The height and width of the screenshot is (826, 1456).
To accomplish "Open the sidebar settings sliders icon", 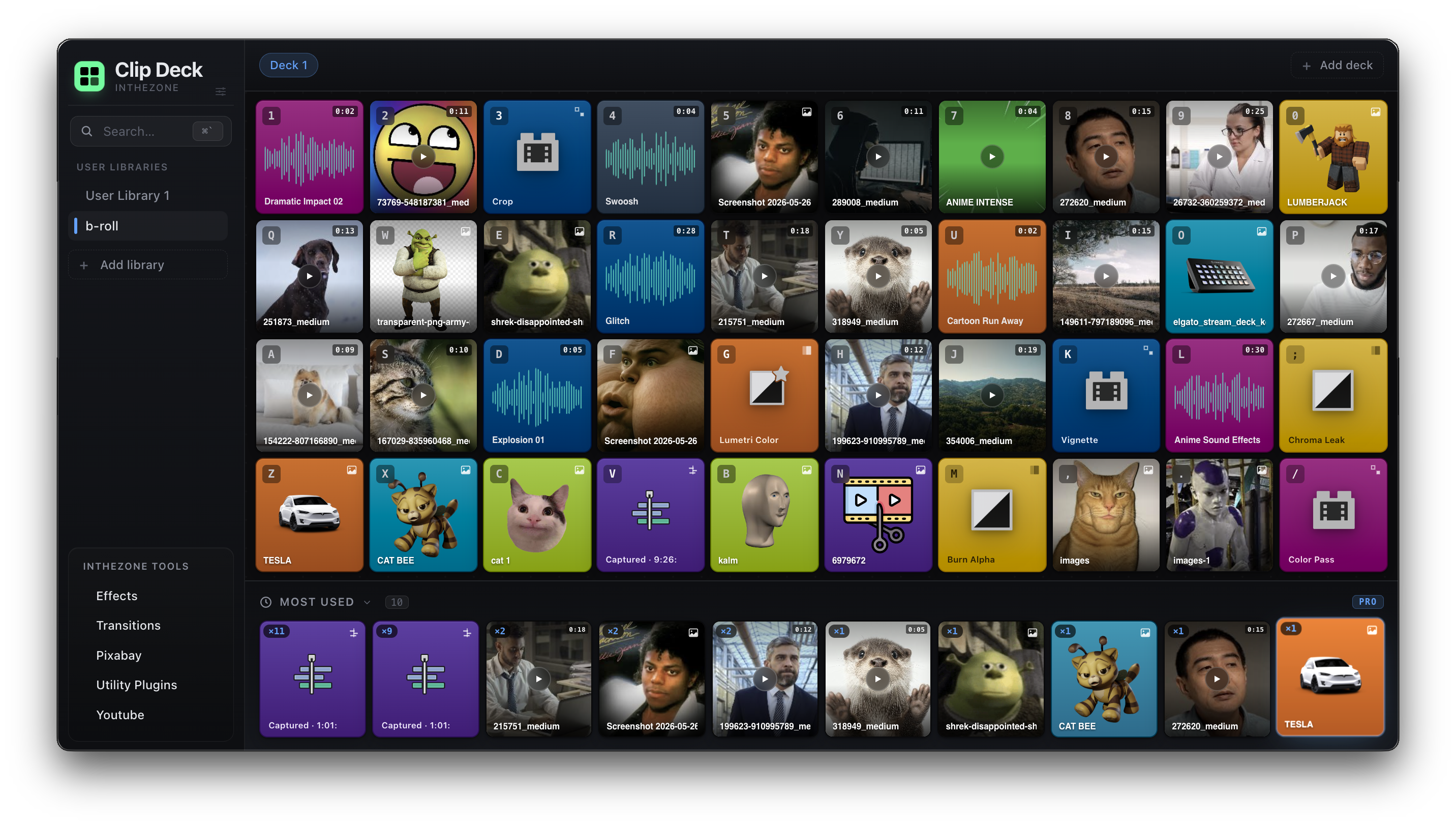I will pos(221,92).
